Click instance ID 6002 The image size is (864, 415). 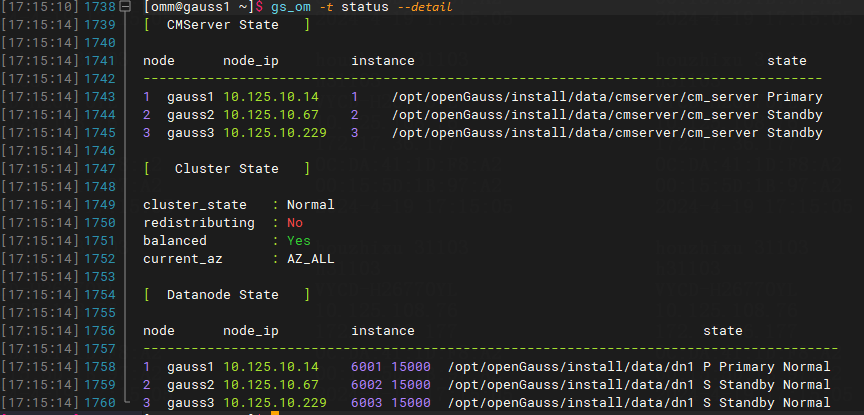367,385
